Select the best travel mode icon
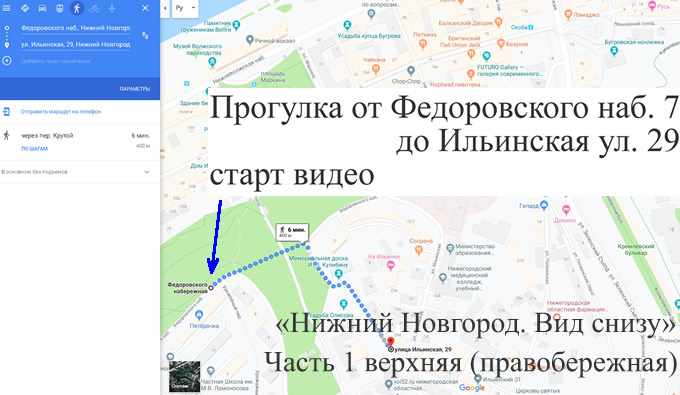The height and width of the screenshot is (395, 680). click(25, 8)
